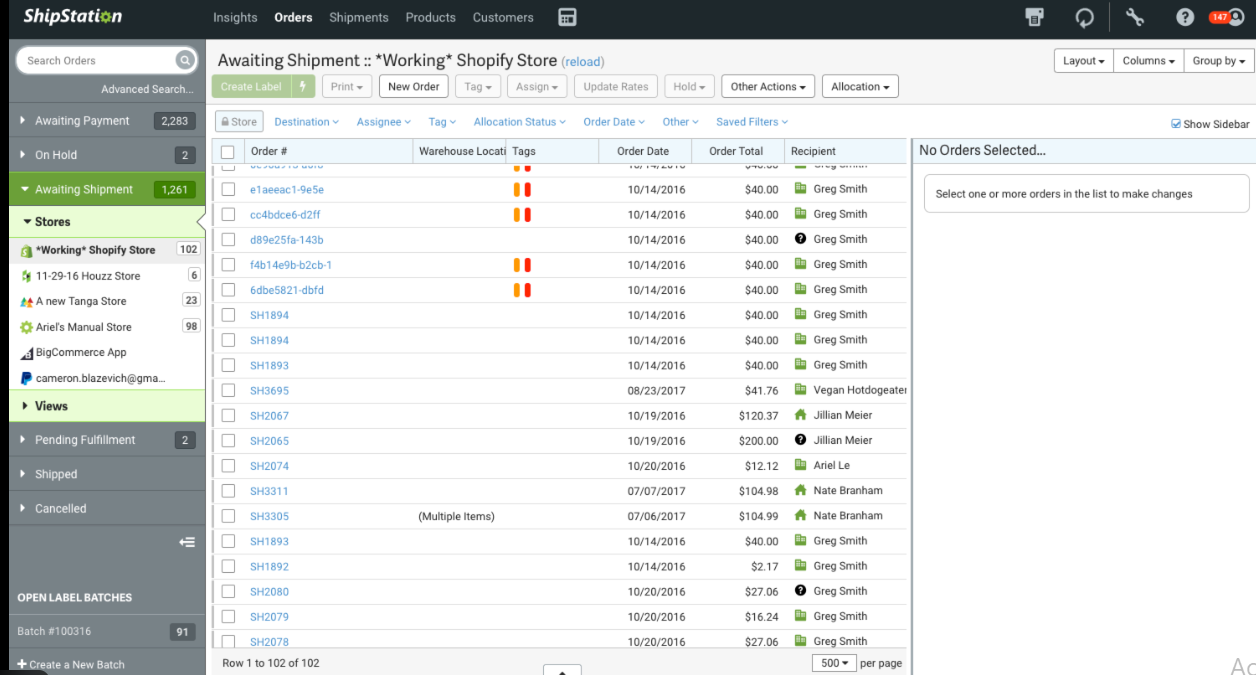Click the BigCommerce App icon
This screenshot has width=1256, height=675.
point(27,353)
